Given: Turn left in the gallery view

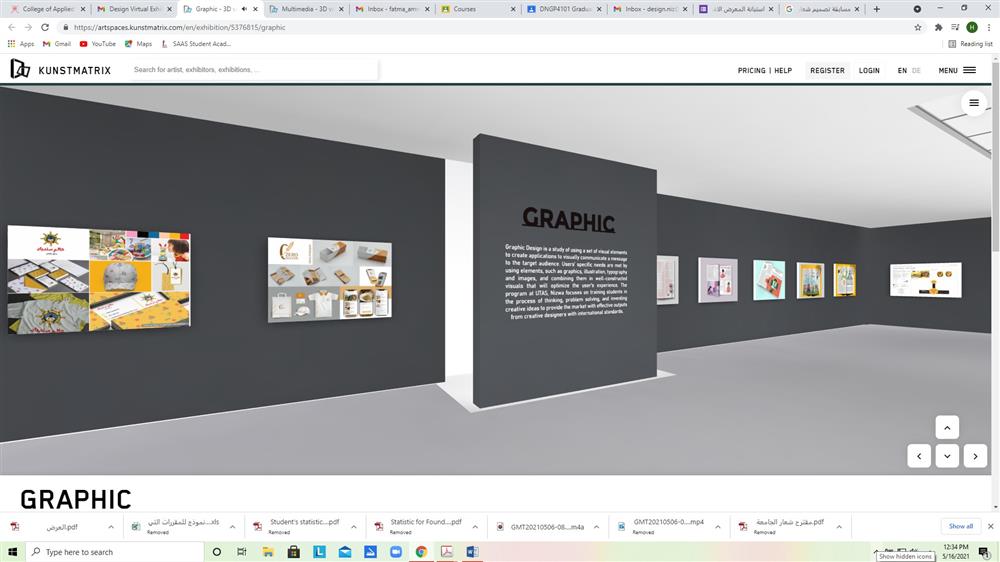Looking at the screenshot, I should coord(919,456).
